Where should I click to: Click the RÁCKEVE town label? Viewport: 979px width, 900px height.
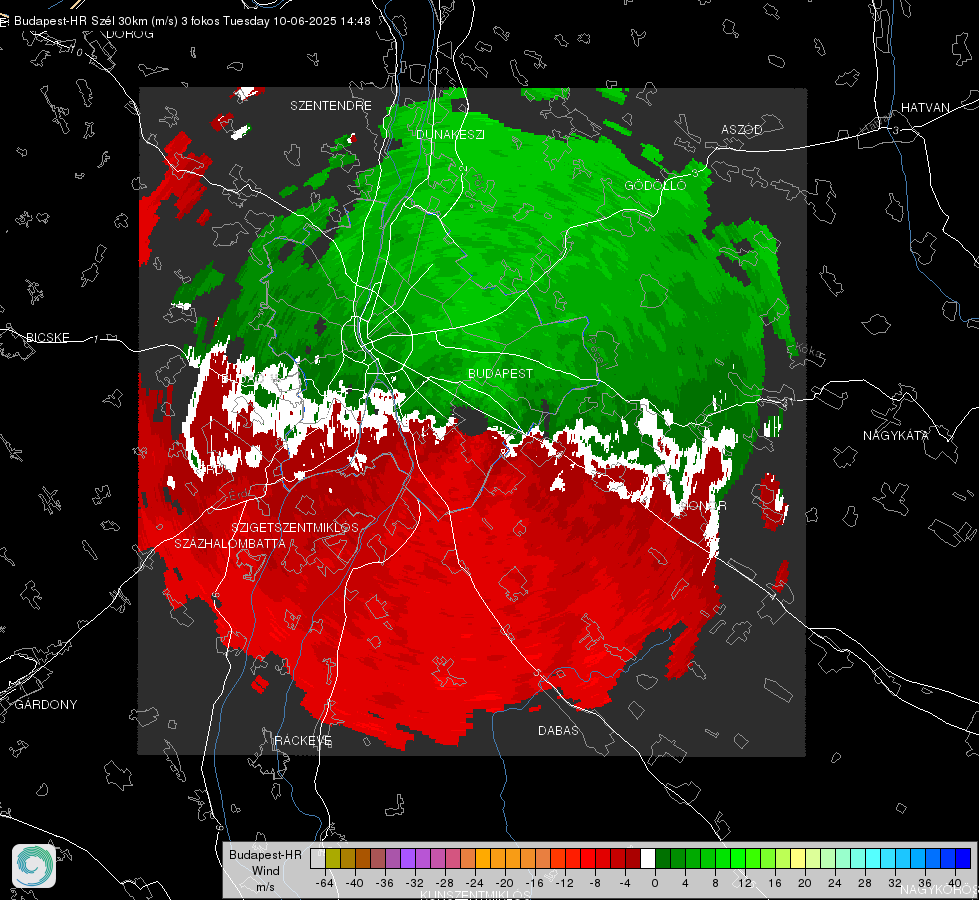[x=303, y=741]
